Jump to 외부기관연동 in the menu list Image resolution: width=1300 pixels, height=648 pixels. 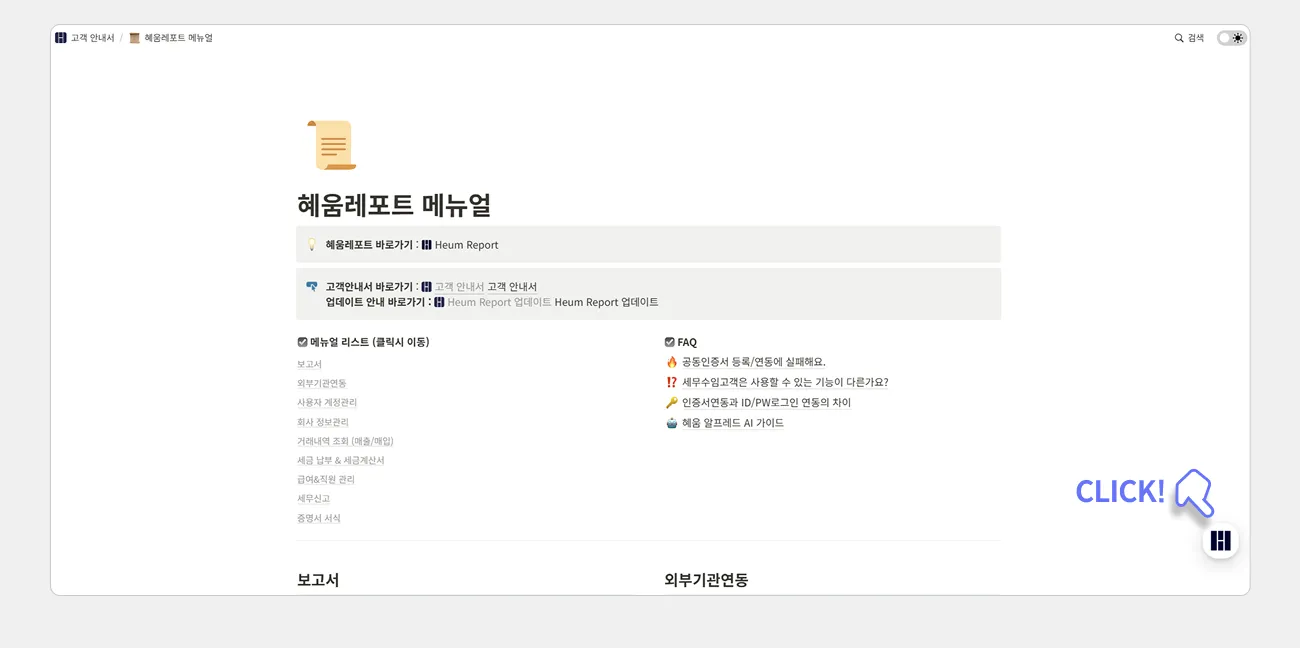pyautogui.click(x=322, y=383)
